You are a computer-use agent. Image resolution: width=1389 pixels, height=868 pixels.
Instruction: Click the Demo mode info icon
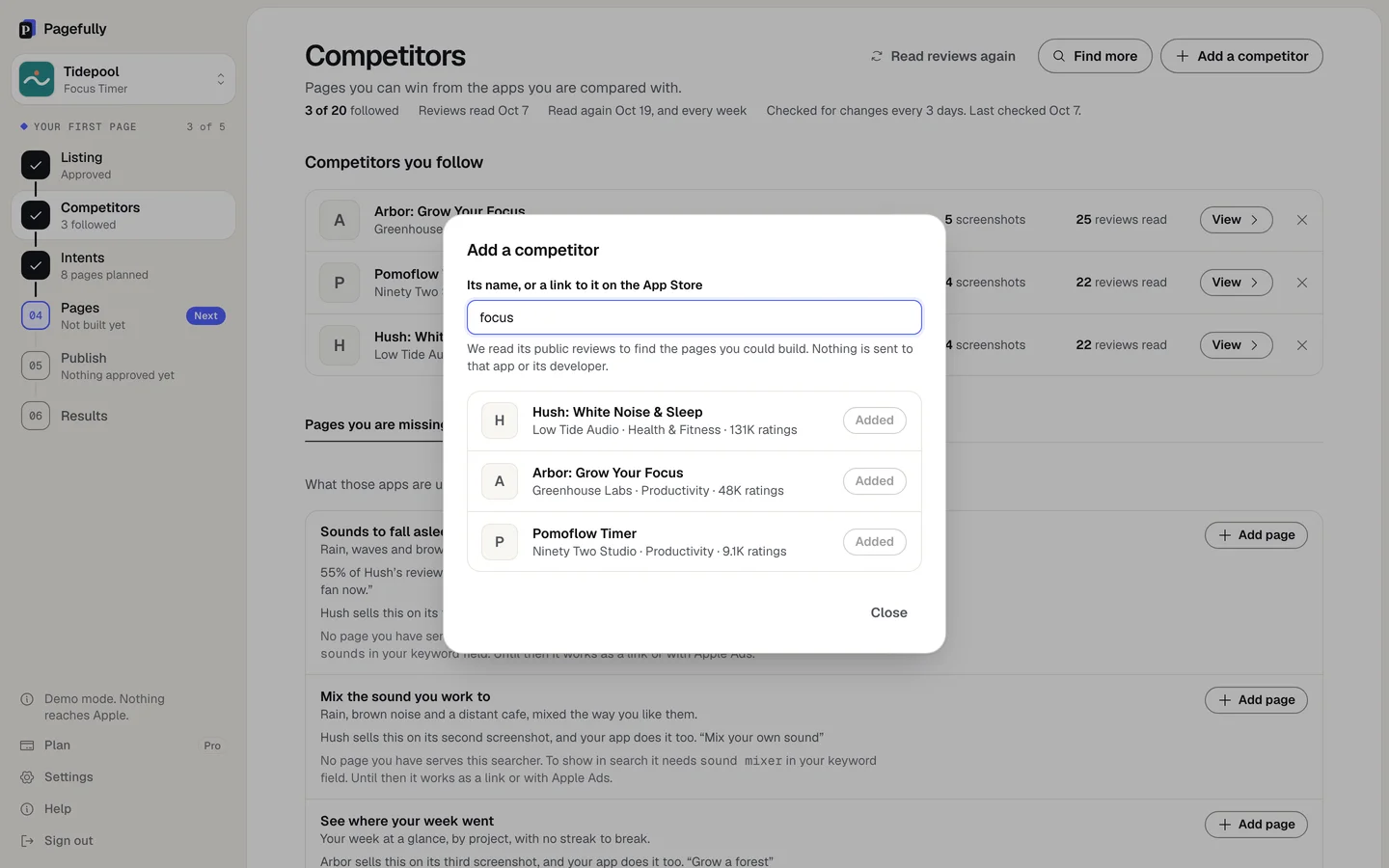point(27,699)
